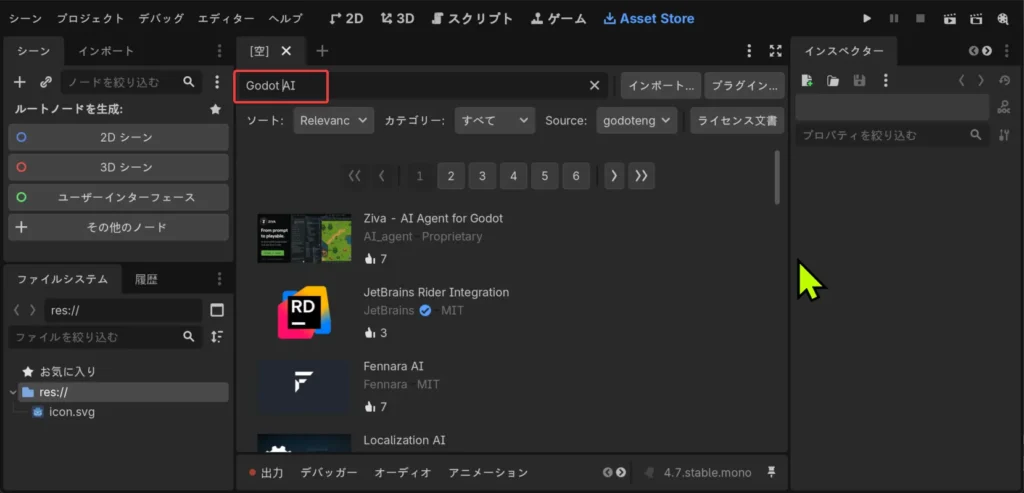Viewport: 1024px width, 493px height.
Task: Collapse the res:// folder arrow
Action: click(x=13, y=392)
